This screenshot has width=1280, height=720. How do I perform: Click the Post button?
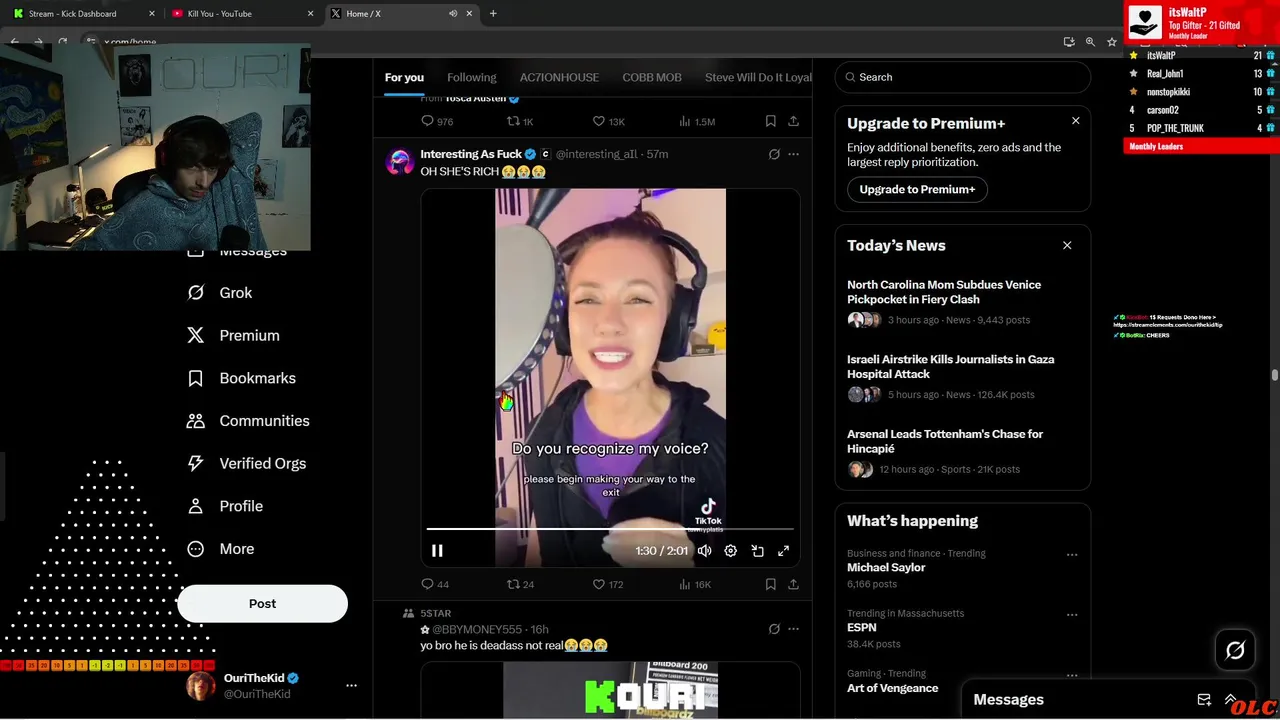click(262, 604)
